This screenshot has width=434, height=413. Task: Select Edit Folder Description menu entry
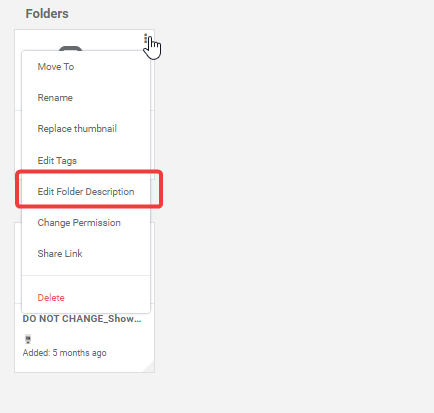click(x=86, y=192)
